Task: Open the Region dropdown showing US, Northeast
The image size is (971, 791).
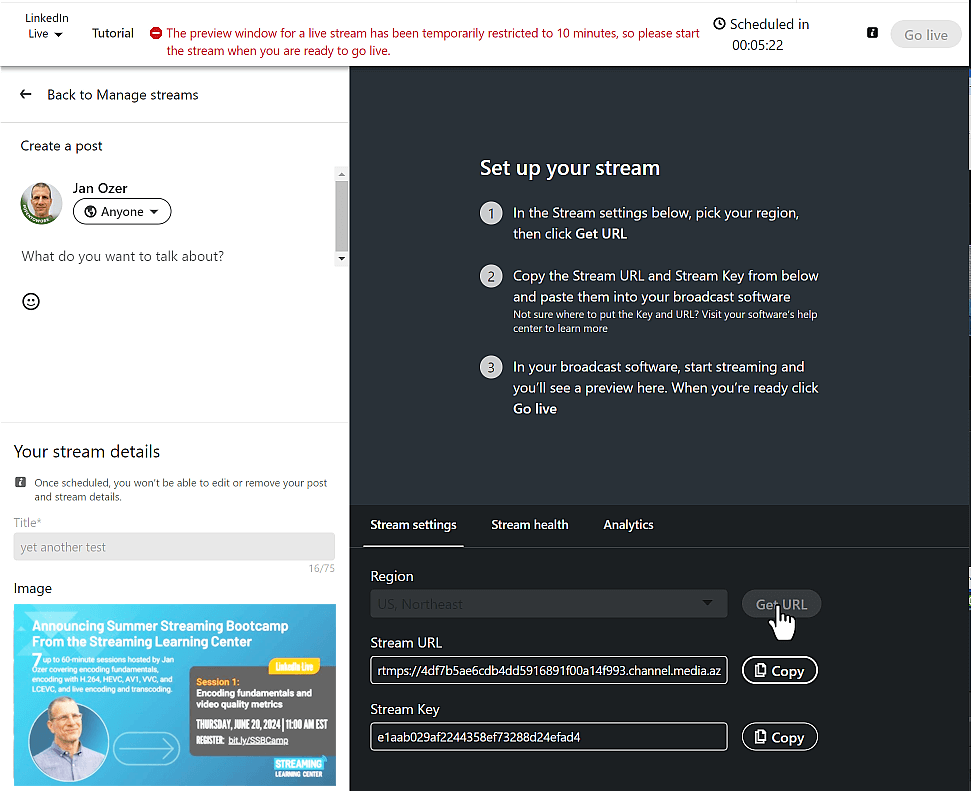Action: point(549,604)
